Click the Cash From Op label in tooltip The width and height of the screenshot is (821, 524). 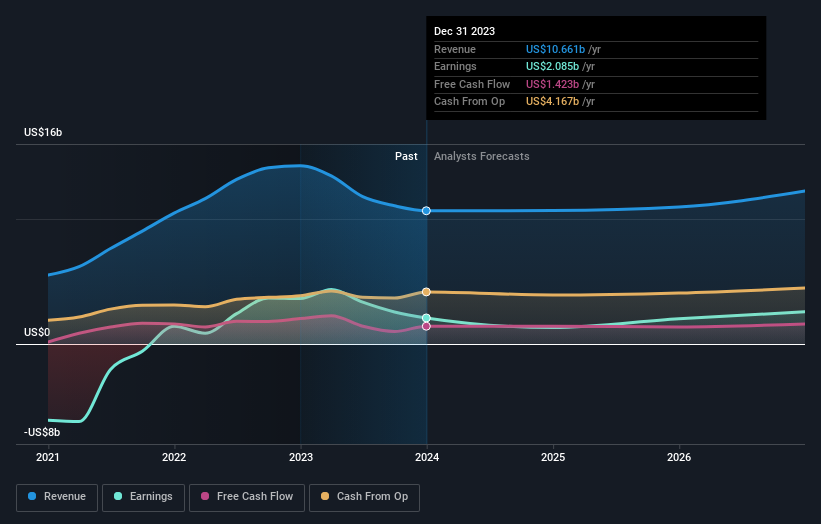(470, 102)
